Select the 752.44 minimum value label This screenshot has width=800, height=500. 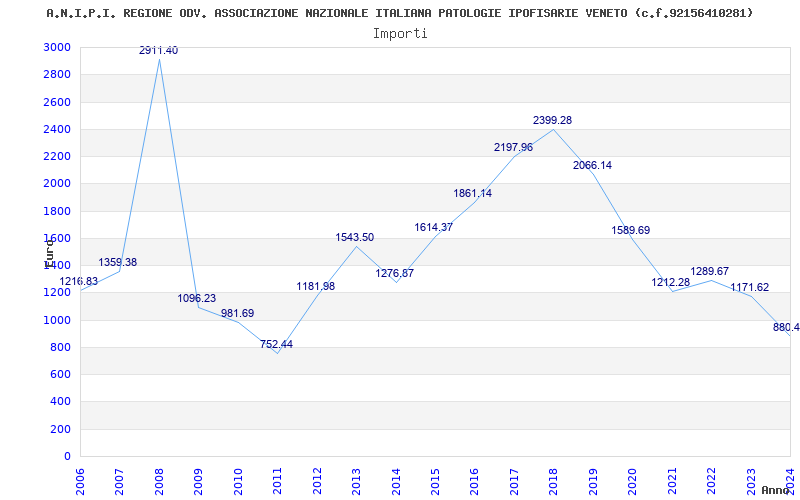point(277,344)
